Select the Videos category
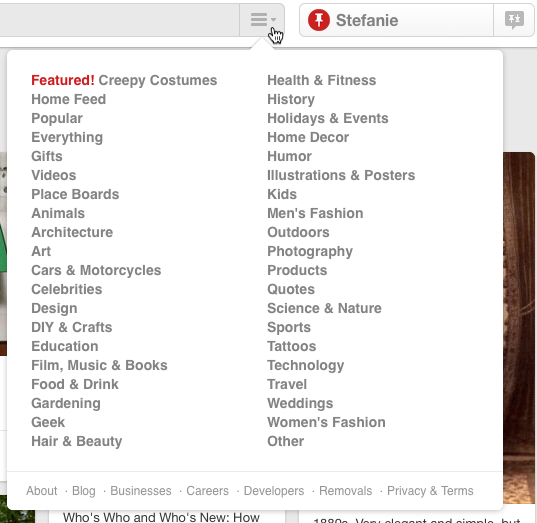537x523 pixels. click(x=53, y=175)
